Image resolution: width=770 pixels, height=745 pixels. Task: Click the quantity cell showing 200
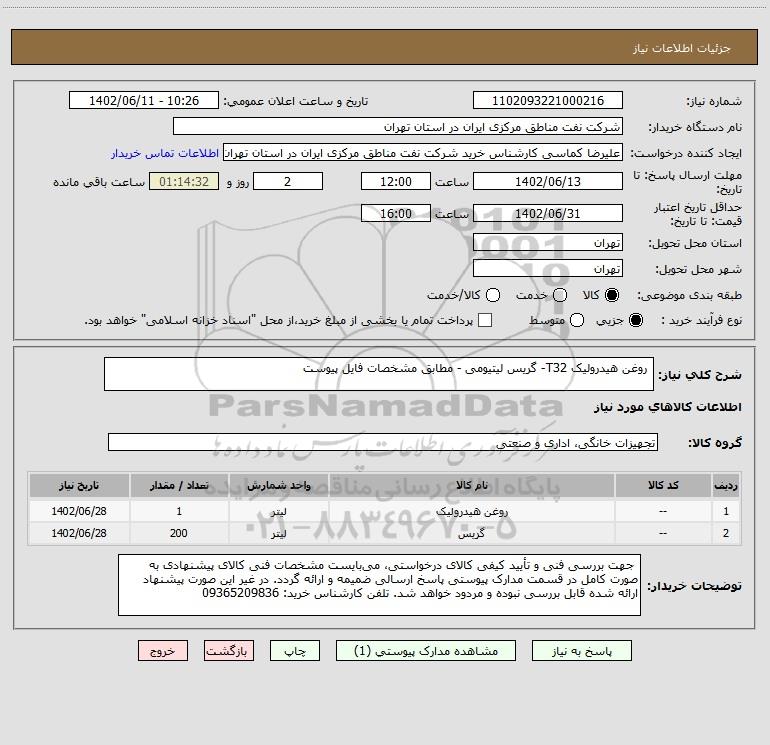(179, 533)
